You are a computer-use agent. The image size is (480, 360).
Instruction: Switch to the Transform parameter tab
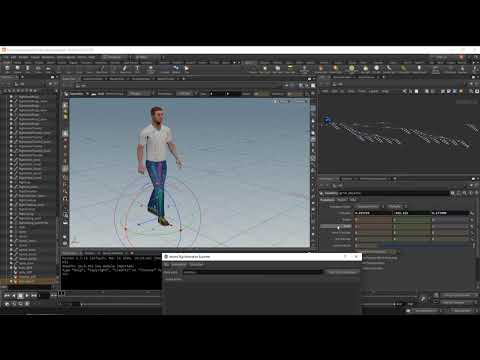pos(327,200)
